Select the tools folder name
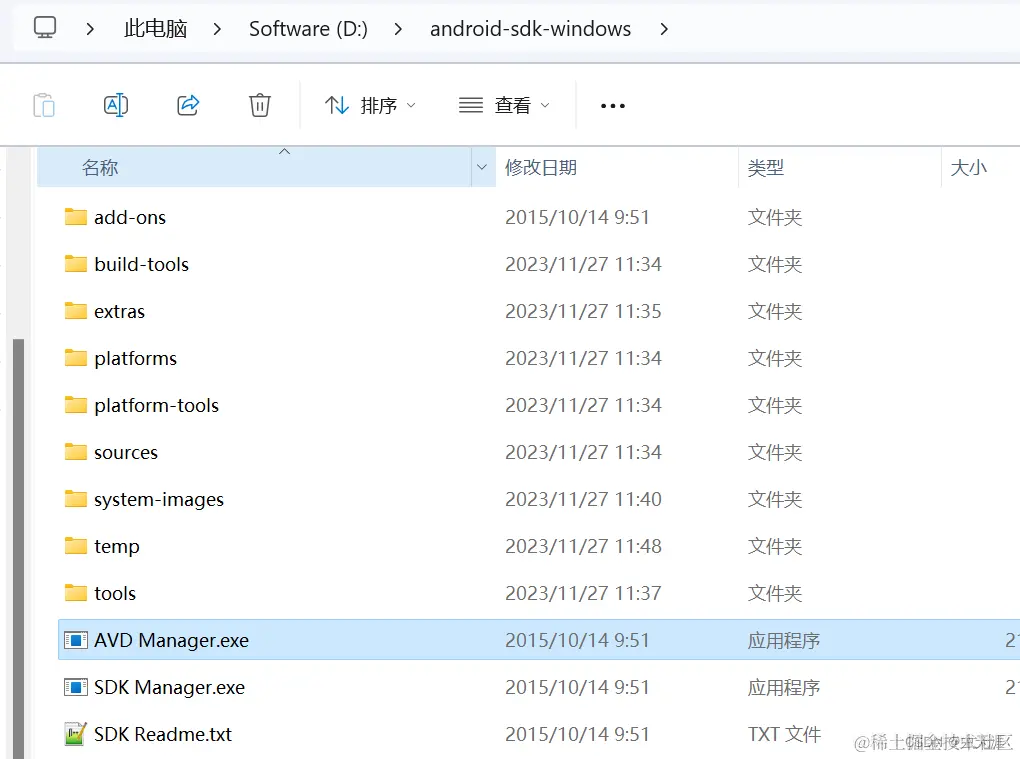The height and width of the screenshot is (759, 1020). coord(114,593)
